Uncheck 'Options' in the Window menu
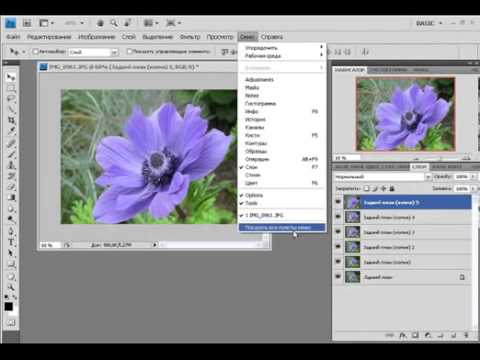Viewport: 480px width, 360px height. tap(281, 195)
